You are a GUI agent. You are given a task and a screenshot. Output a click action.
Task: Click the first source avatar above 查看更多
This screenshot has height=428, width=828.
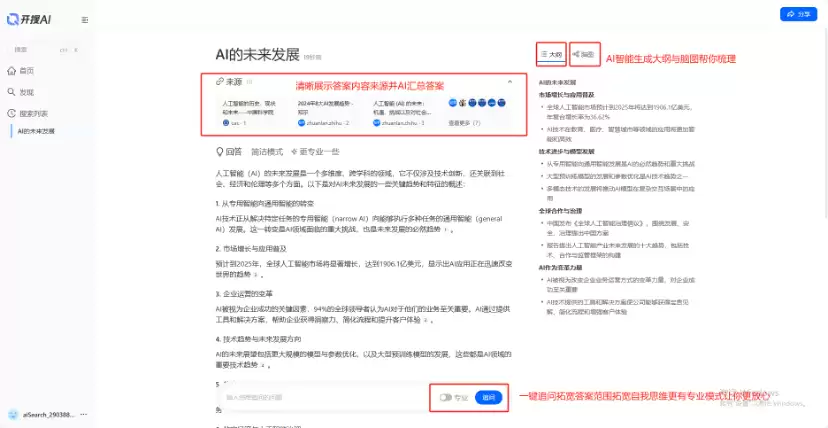(453, 103)
